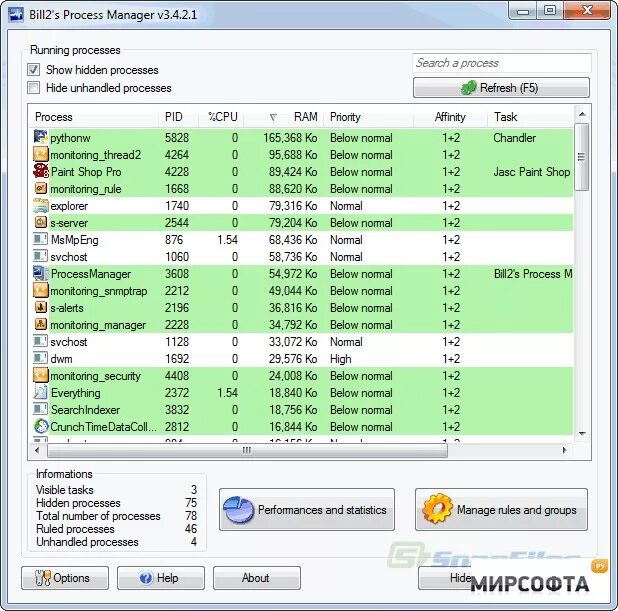Click PID 2544 cell
This screenshot has height=611, width=618.
[177, 223]
